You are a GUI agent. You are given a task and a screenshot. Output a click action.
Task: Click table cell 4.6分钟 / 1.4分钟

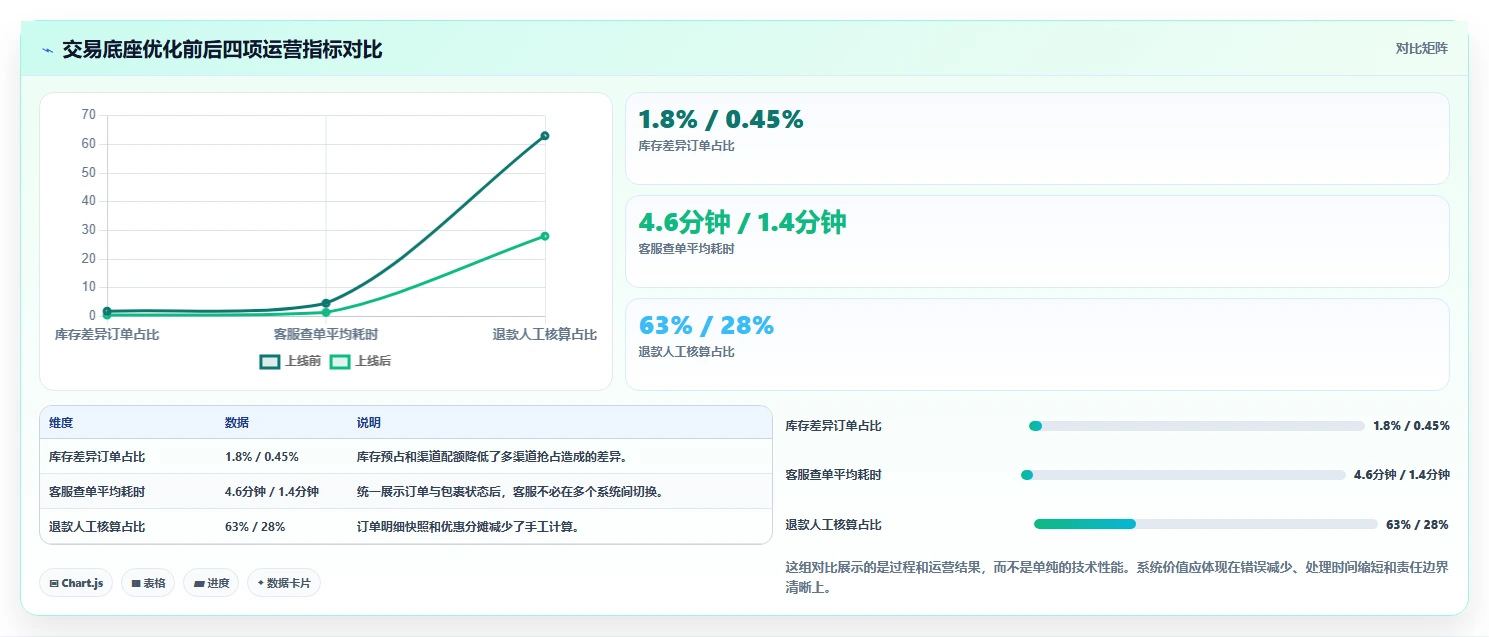[x=272, y=492]
